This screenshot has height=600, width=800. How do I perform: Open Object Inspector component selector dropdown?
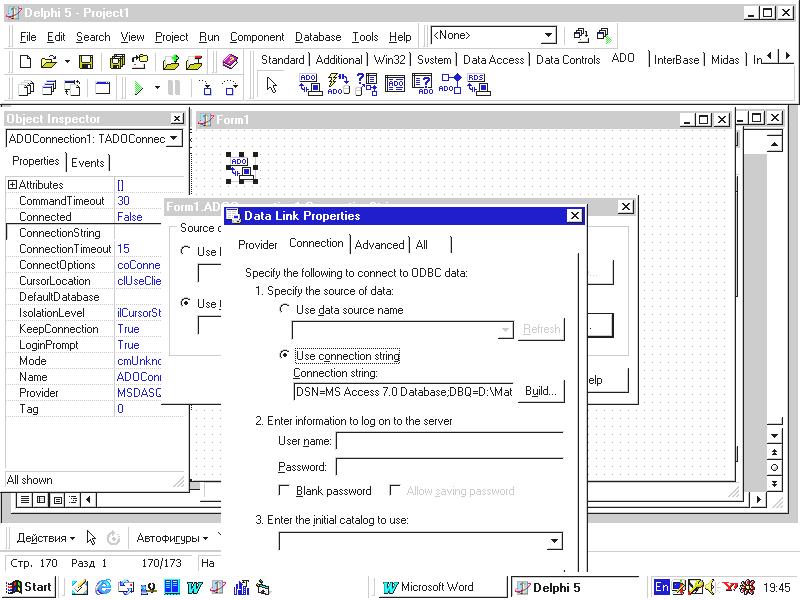174,138
